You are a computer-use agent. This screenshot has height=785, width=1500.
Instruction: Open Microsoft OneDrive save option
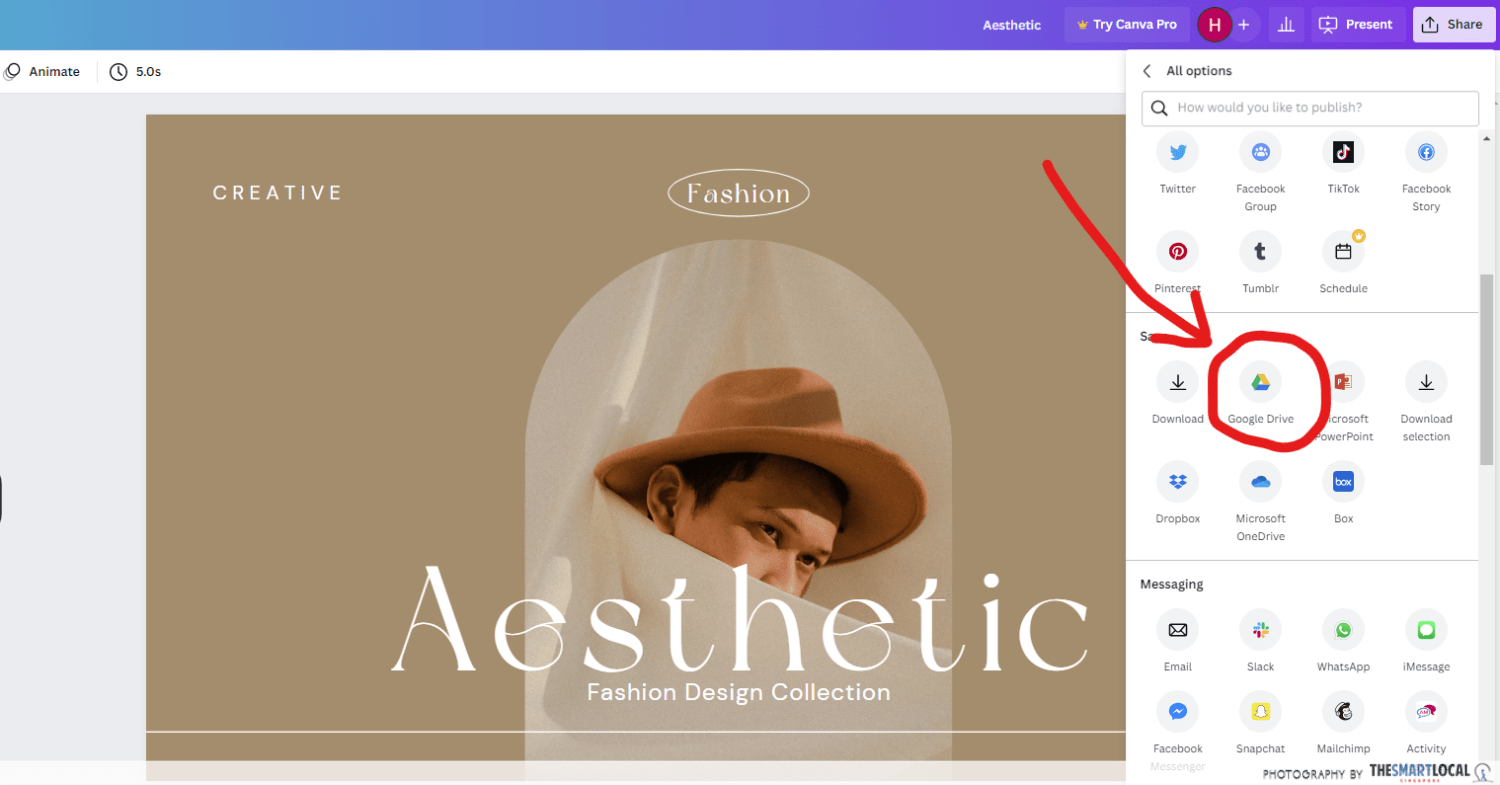(x=1260, y=482)
